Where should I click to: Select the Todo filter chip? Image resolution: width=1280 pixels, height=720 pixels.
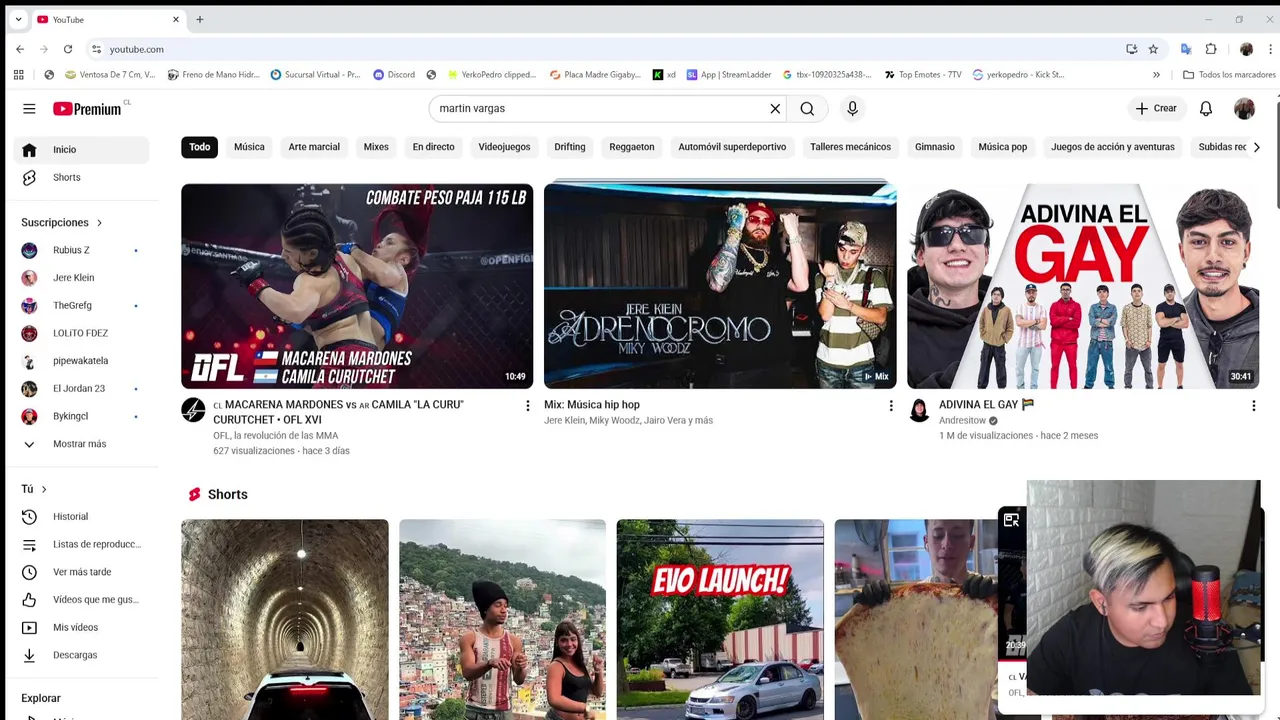click(200, 147)
